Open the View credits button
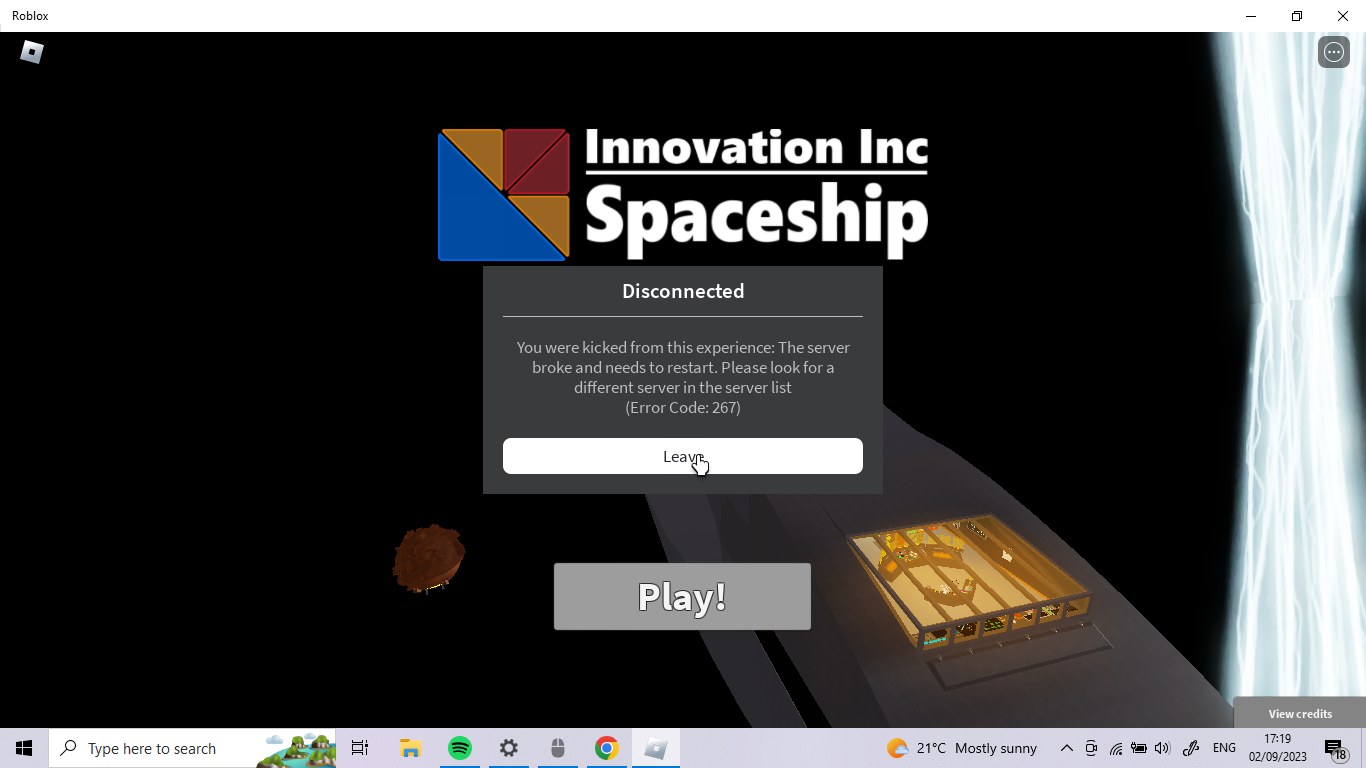Viewport: 1366px width, 768px height. 1300,714
